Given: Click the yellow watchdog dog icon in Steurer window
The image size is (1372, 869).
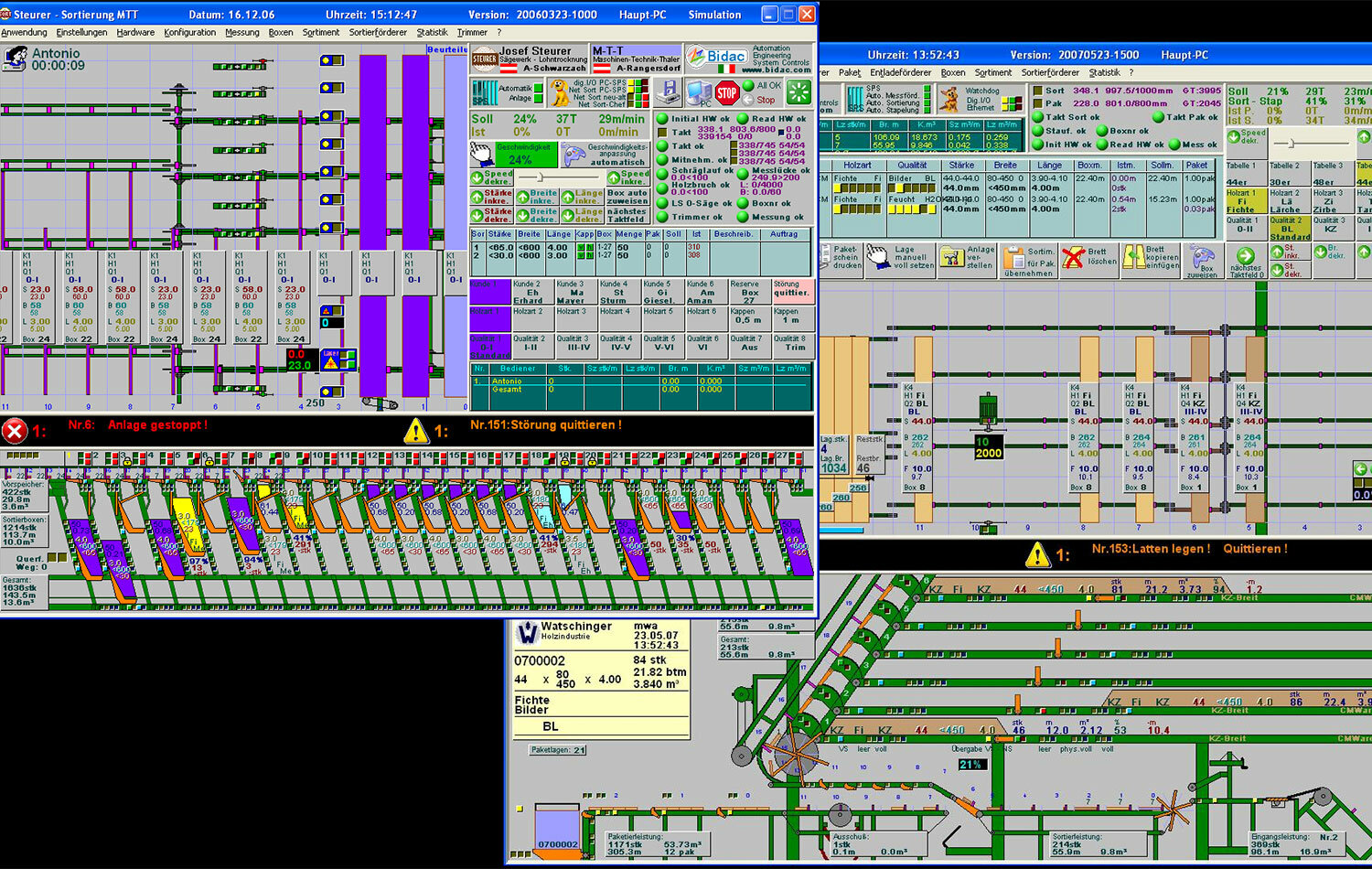Looking at the screenshot, I should 558,92.
